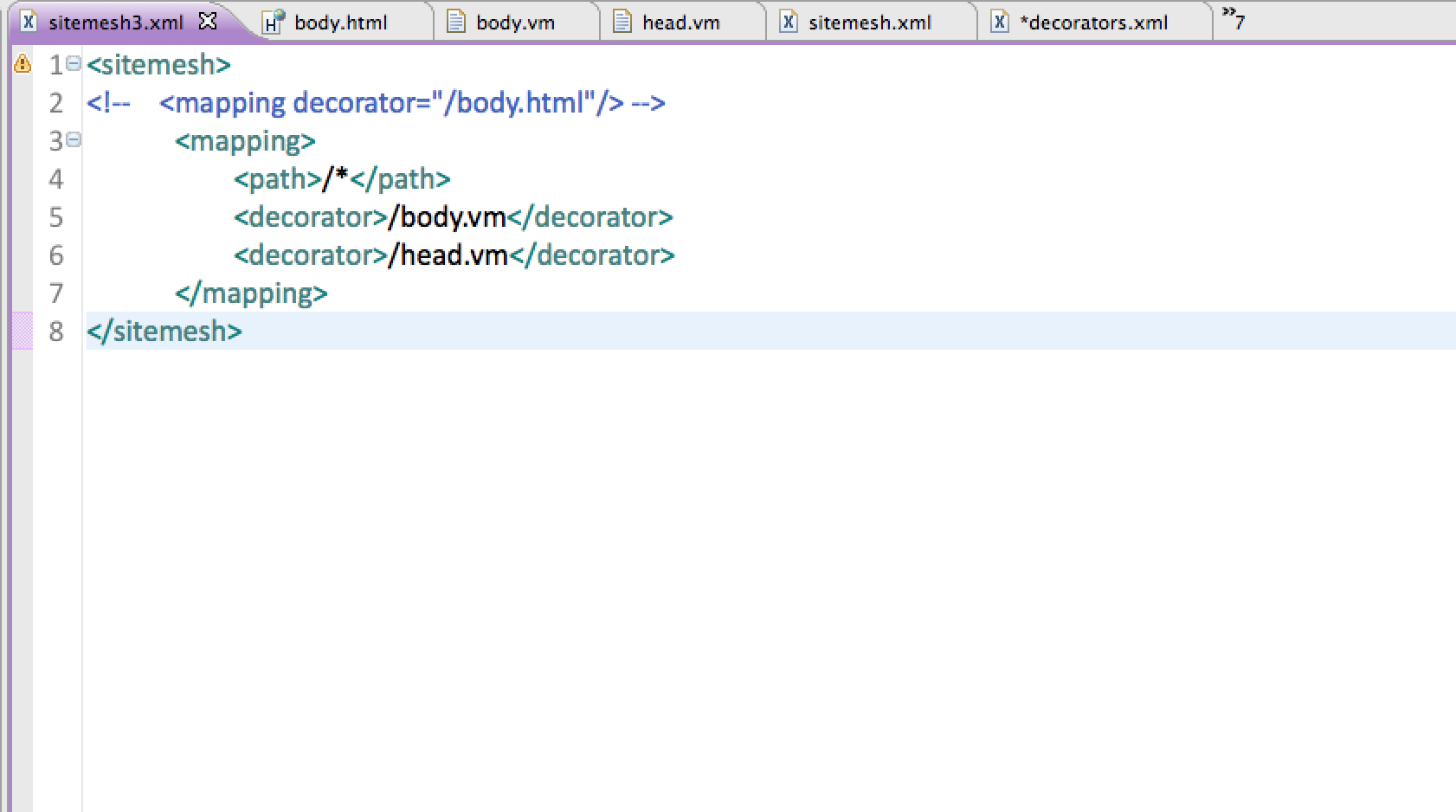1456x812 pixels.
Task: Open the body.vm editor tab
Action: click(x=515, y=23)
